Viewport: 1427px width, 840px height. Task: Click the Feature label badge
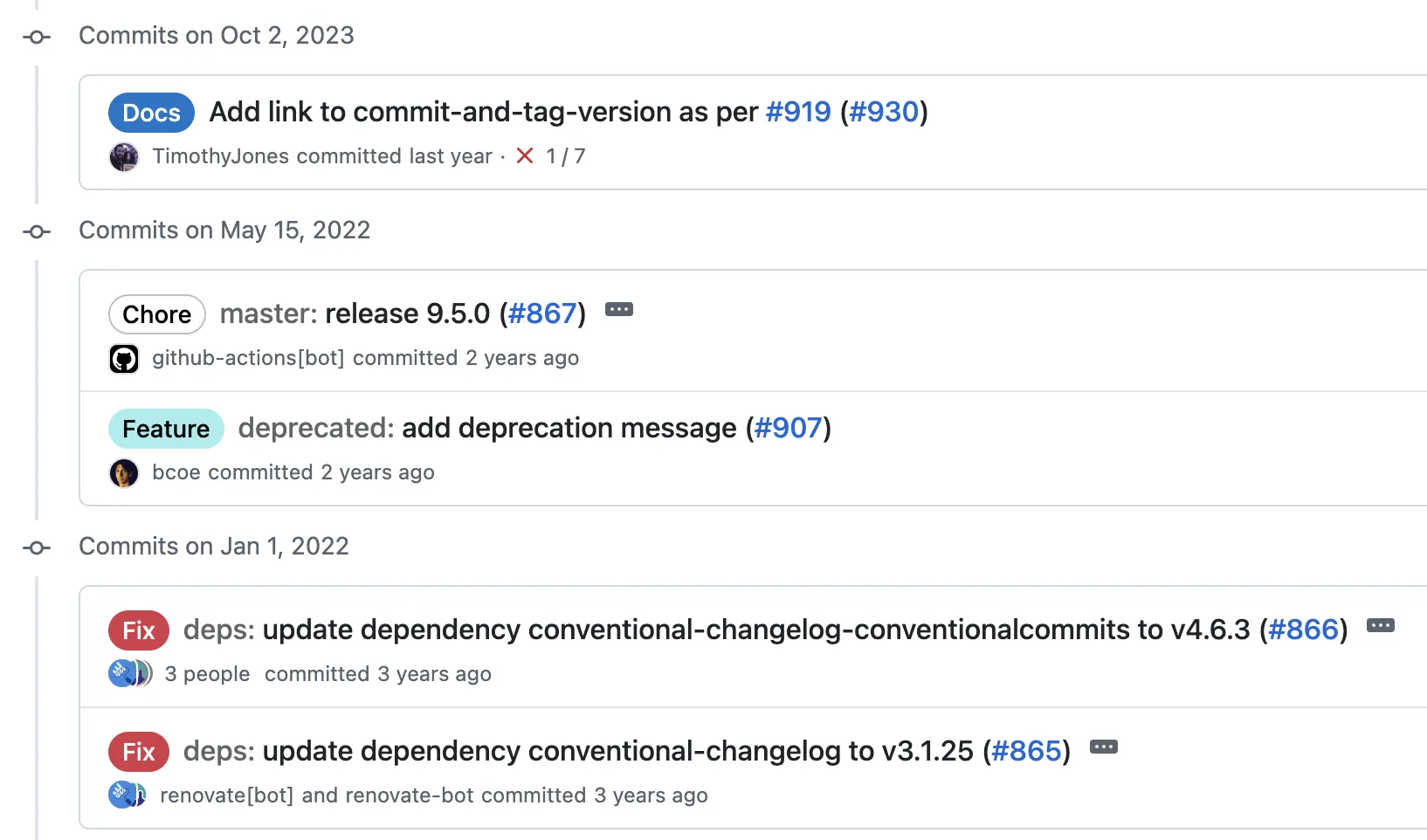tap(166, 430)
